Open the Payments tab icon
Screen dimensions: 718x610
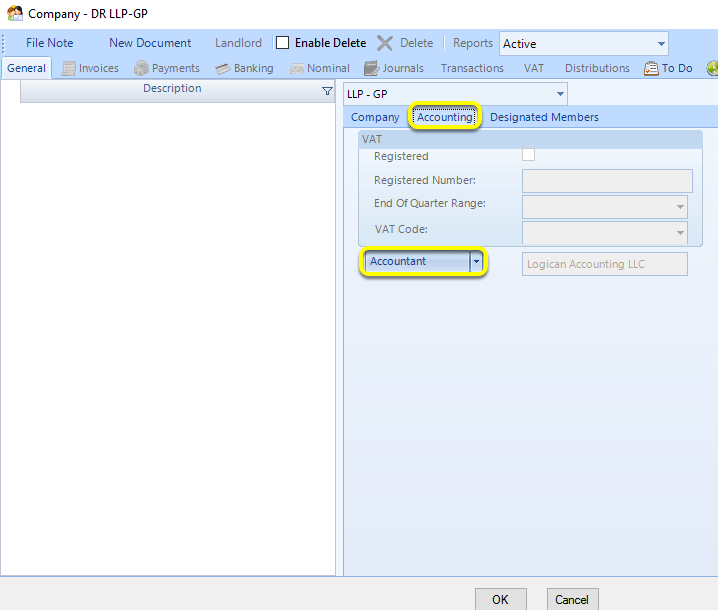click(x=141, y=68)
